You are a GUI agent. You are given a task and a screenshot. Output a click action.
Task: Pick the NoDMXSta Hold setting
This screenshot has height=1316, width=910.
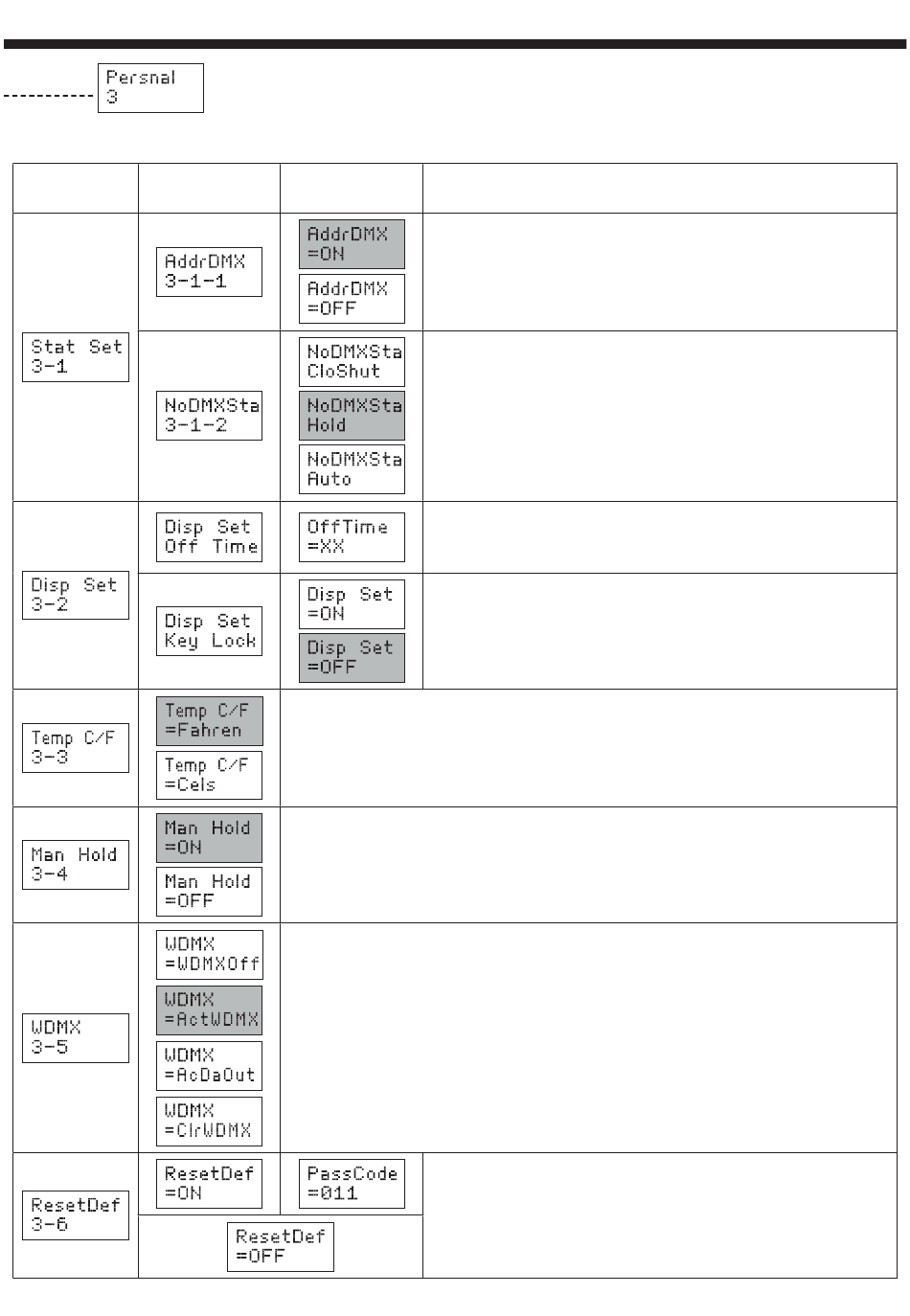click(x=352, y=416)
